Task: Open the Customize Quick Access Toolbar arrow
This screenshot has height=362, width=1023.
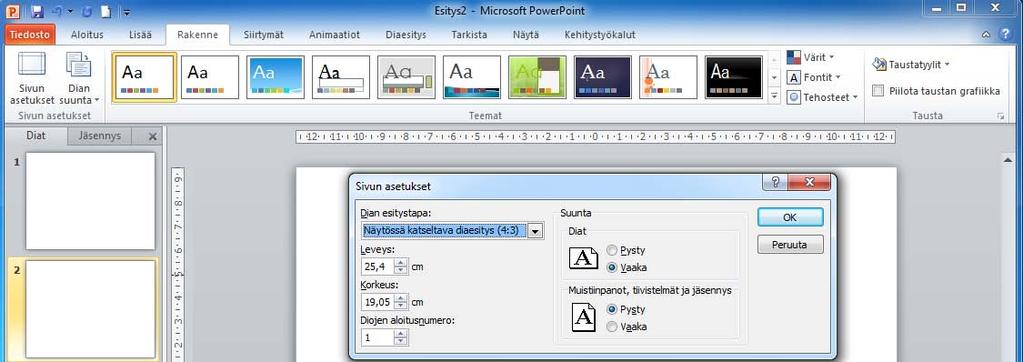Action: click(127, 12)
